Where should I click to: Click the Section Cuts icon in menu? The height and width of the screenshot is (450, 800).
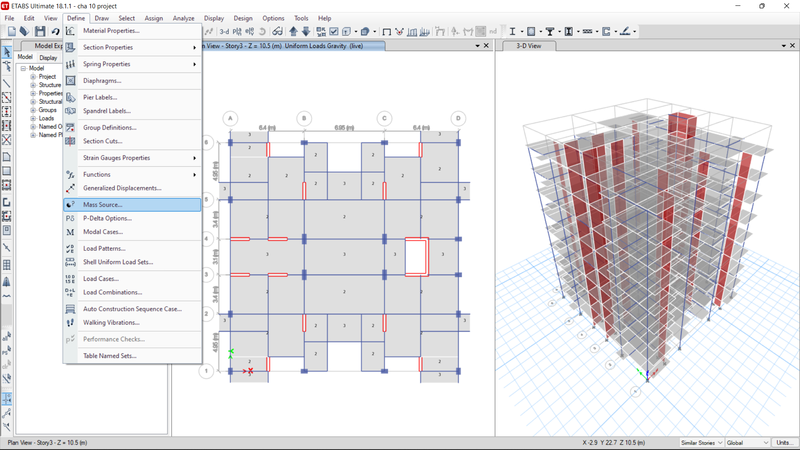(70, 141)
